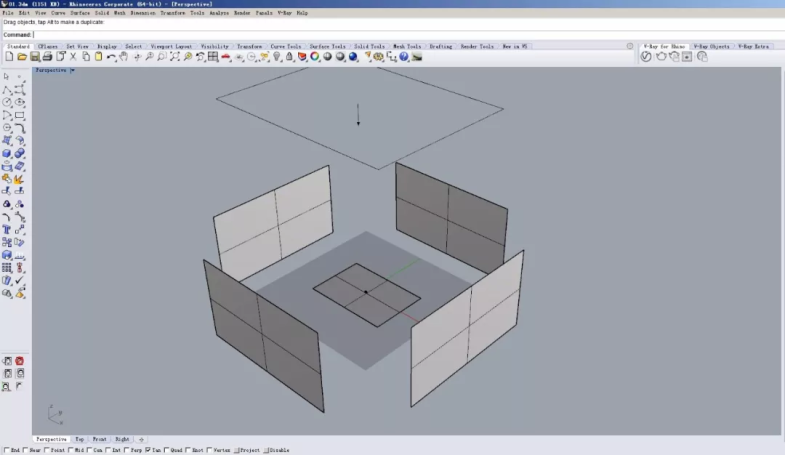Open the Surface menu
This screenshot has height=455, width=785.
[80, 13]
